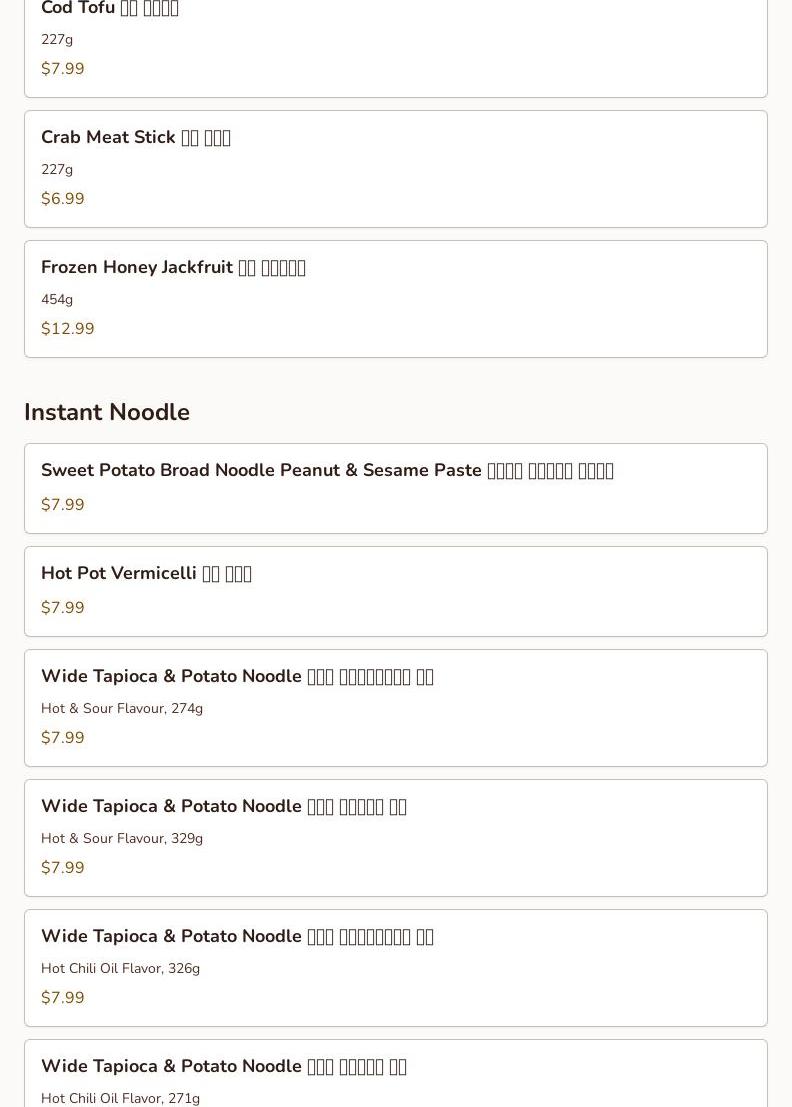Click the Instant Noodle section heading
This screenshot has height=1107, width=792.
107,412
